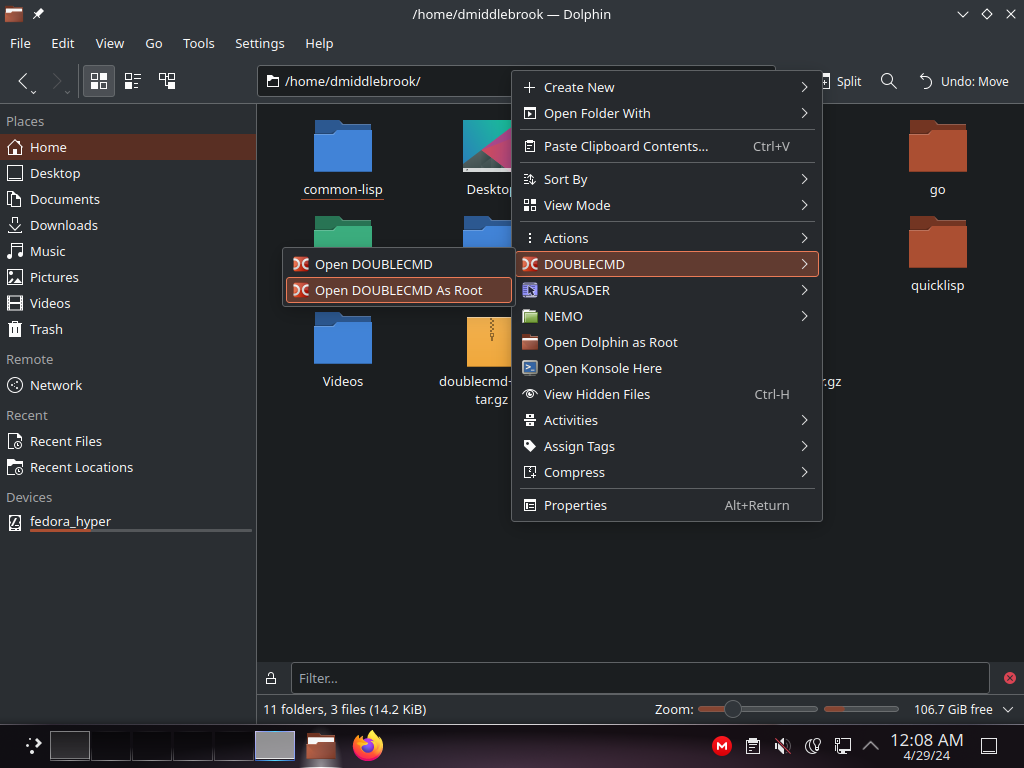Click the Filter input field

640,678
